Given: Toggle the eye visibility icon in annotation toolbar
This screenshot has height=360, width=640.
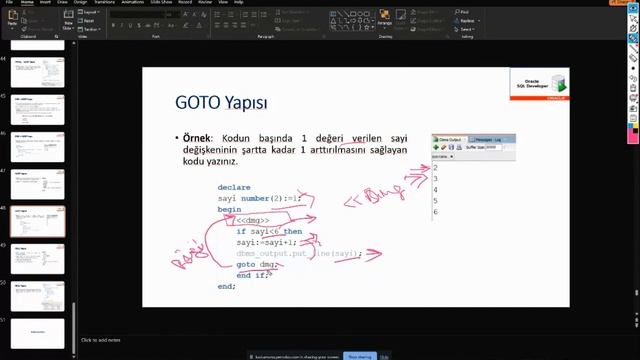Looking at the screenshot, I should 633,8.
